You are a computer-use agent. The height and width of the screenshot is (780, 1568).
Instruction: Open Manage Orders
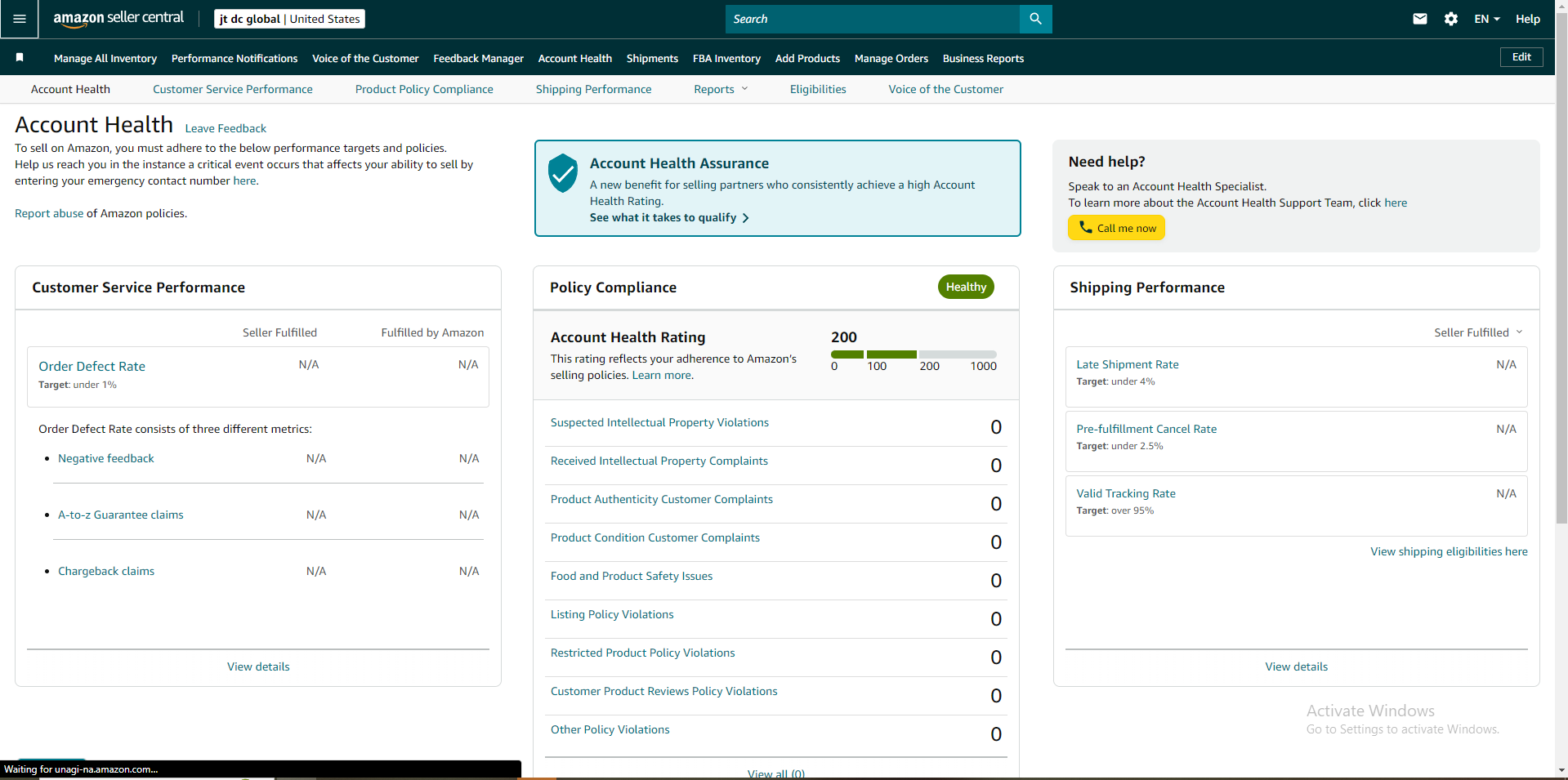click(891, 58)
